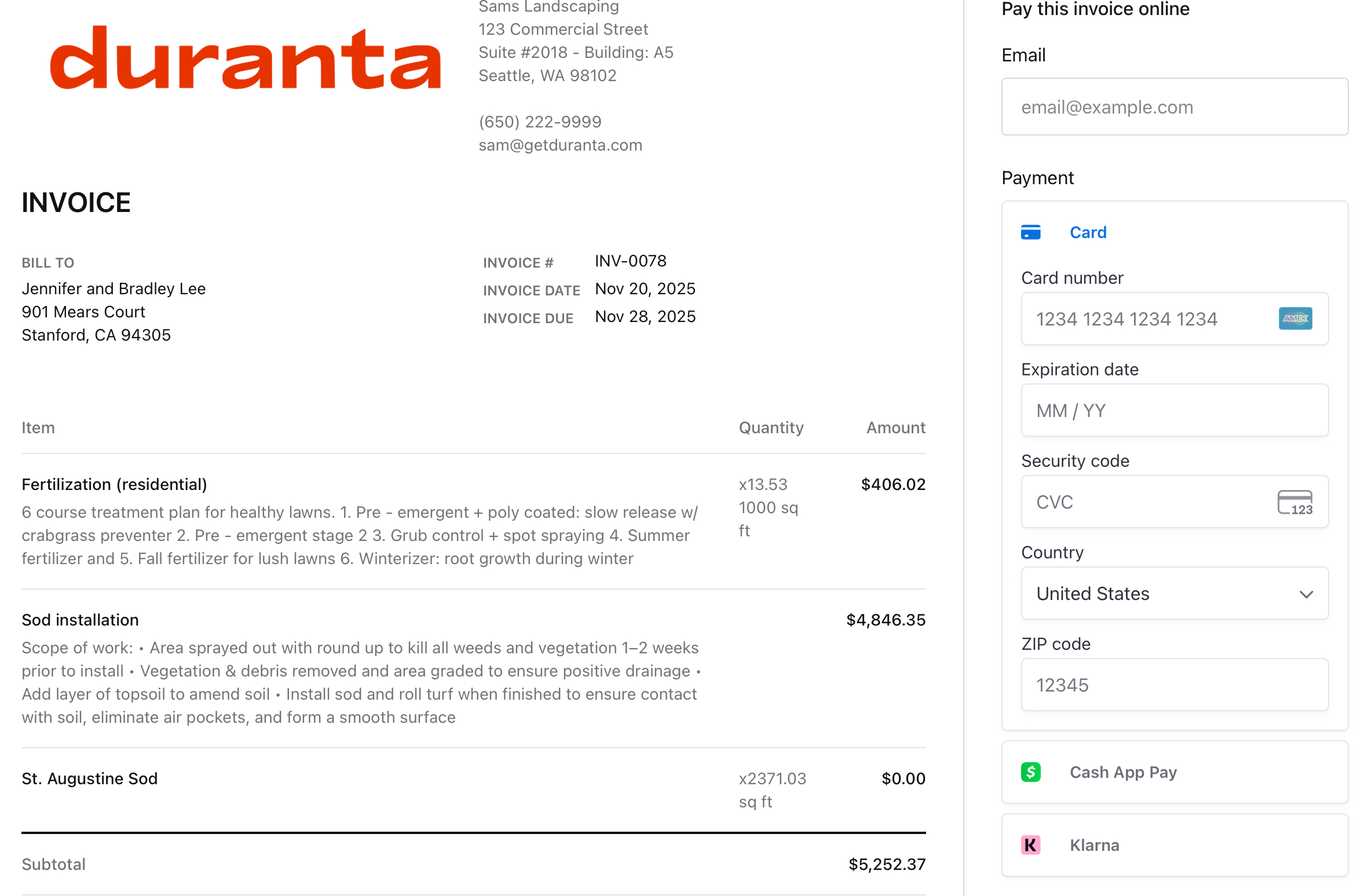Select the Card payment method tab

pyautogui.click(x=1087, y=232)
